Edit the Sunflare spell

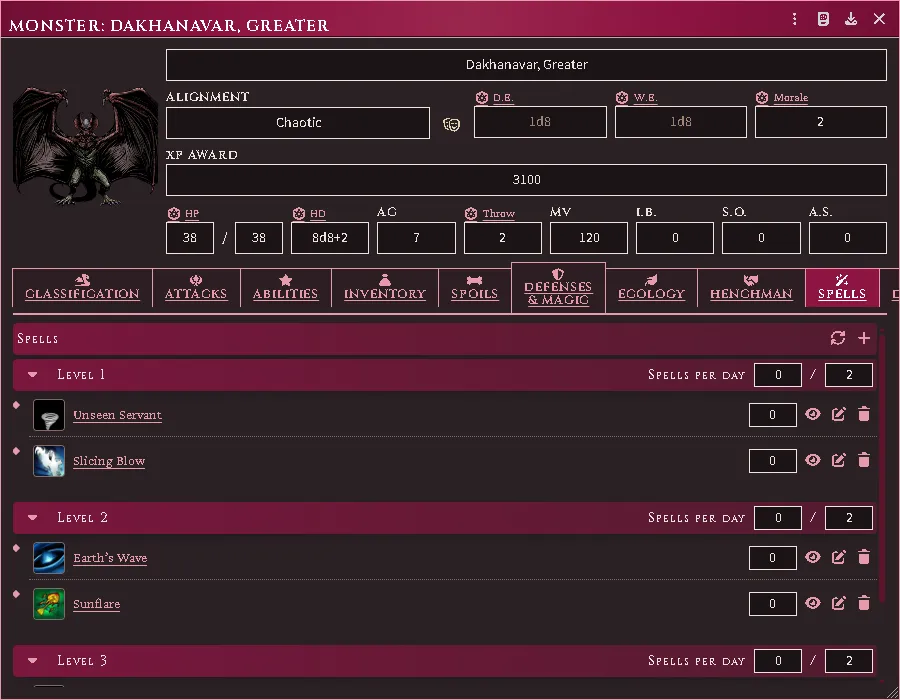[839, 603]
